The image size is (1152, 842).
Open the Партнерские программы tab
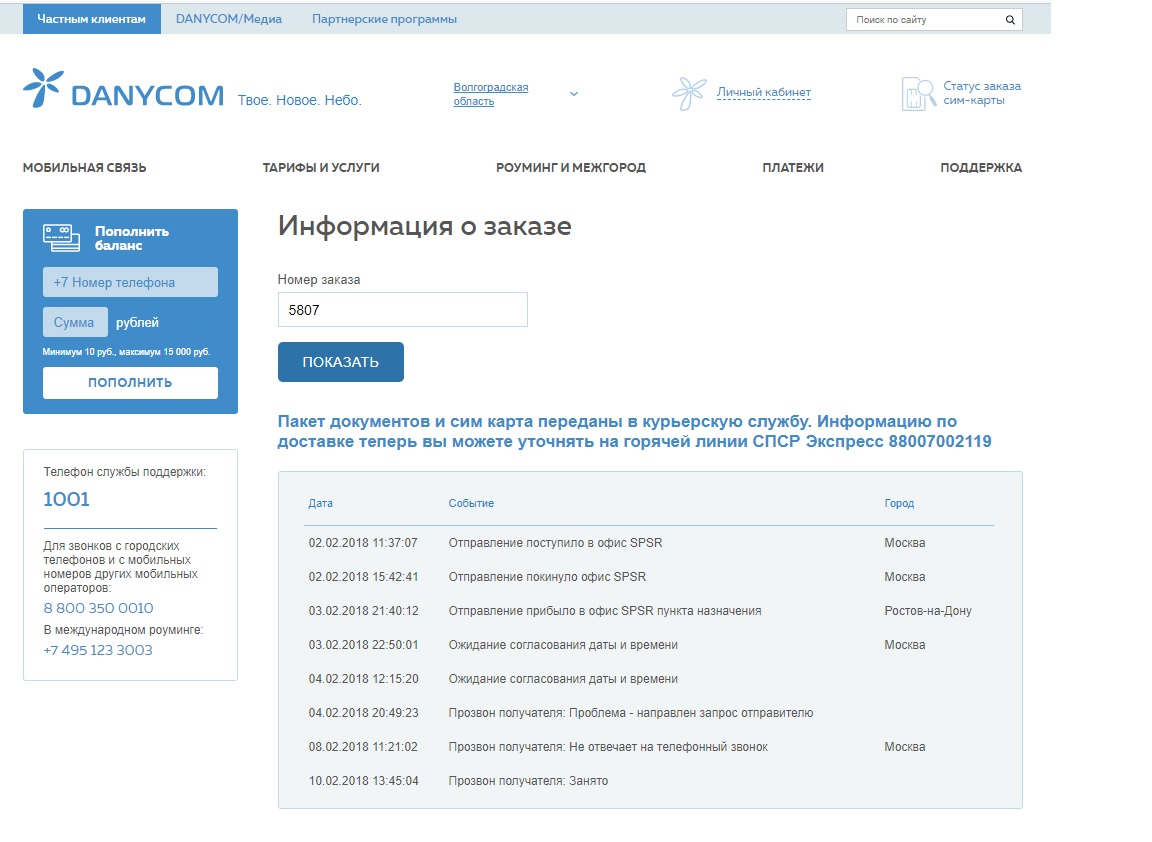[x=384, y=19]
